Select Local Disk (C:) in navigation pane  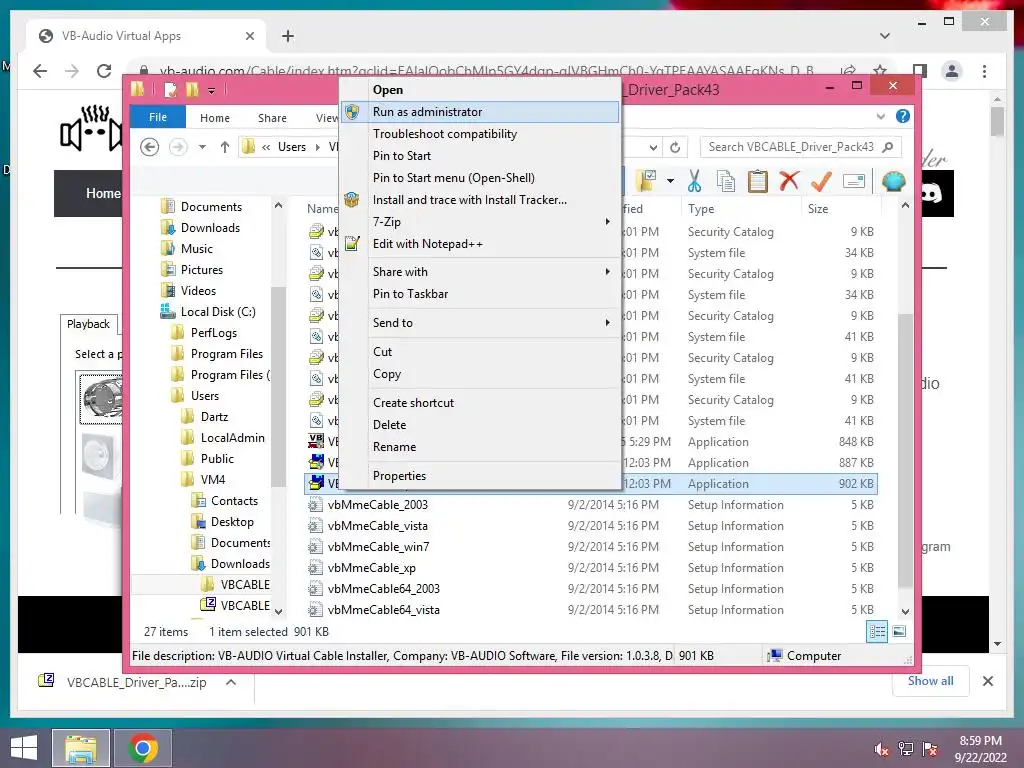coord(217,312)
